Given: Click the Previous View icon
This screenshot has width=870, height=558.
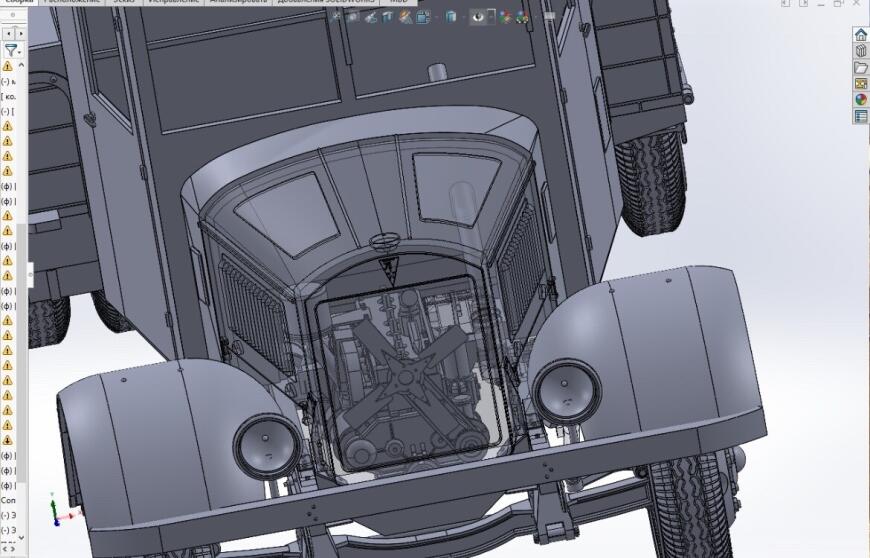Looking at the screenshot, I should pos(370,17).
